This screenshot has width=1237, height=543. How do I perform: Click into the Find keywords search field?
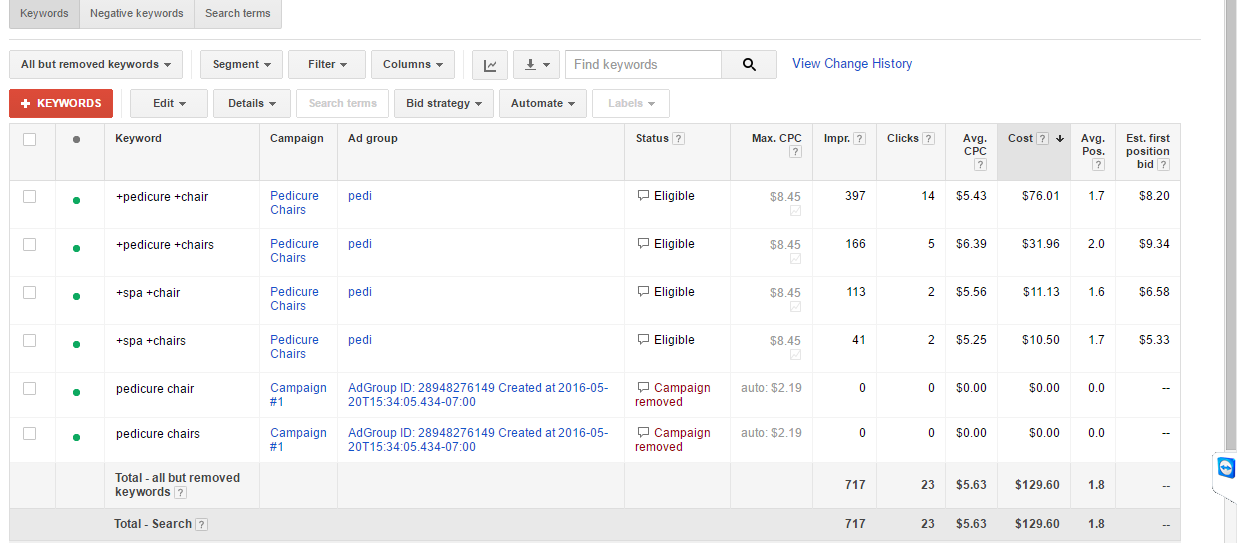click(643, 65)
